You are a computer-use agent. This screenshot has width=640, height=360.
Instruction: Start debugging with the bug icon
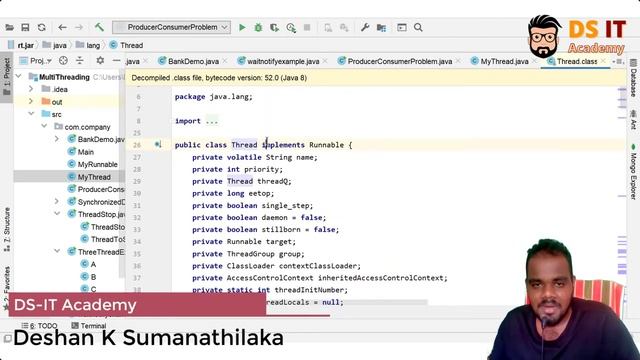(x=258, y=27)
